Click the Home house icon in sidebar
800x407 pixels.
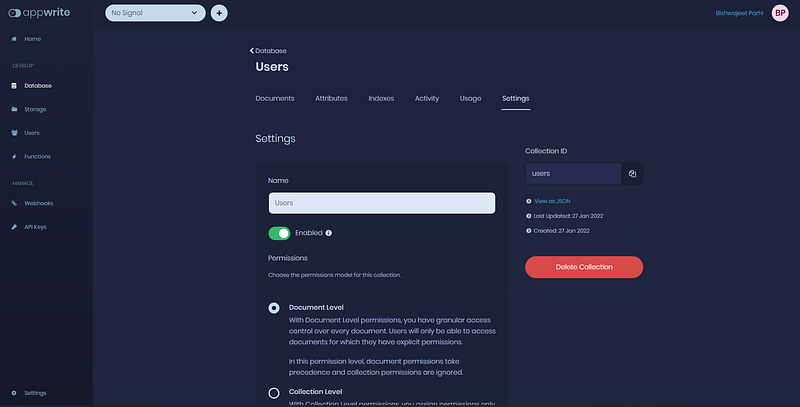pyautogui.click(x=14, y=39)
